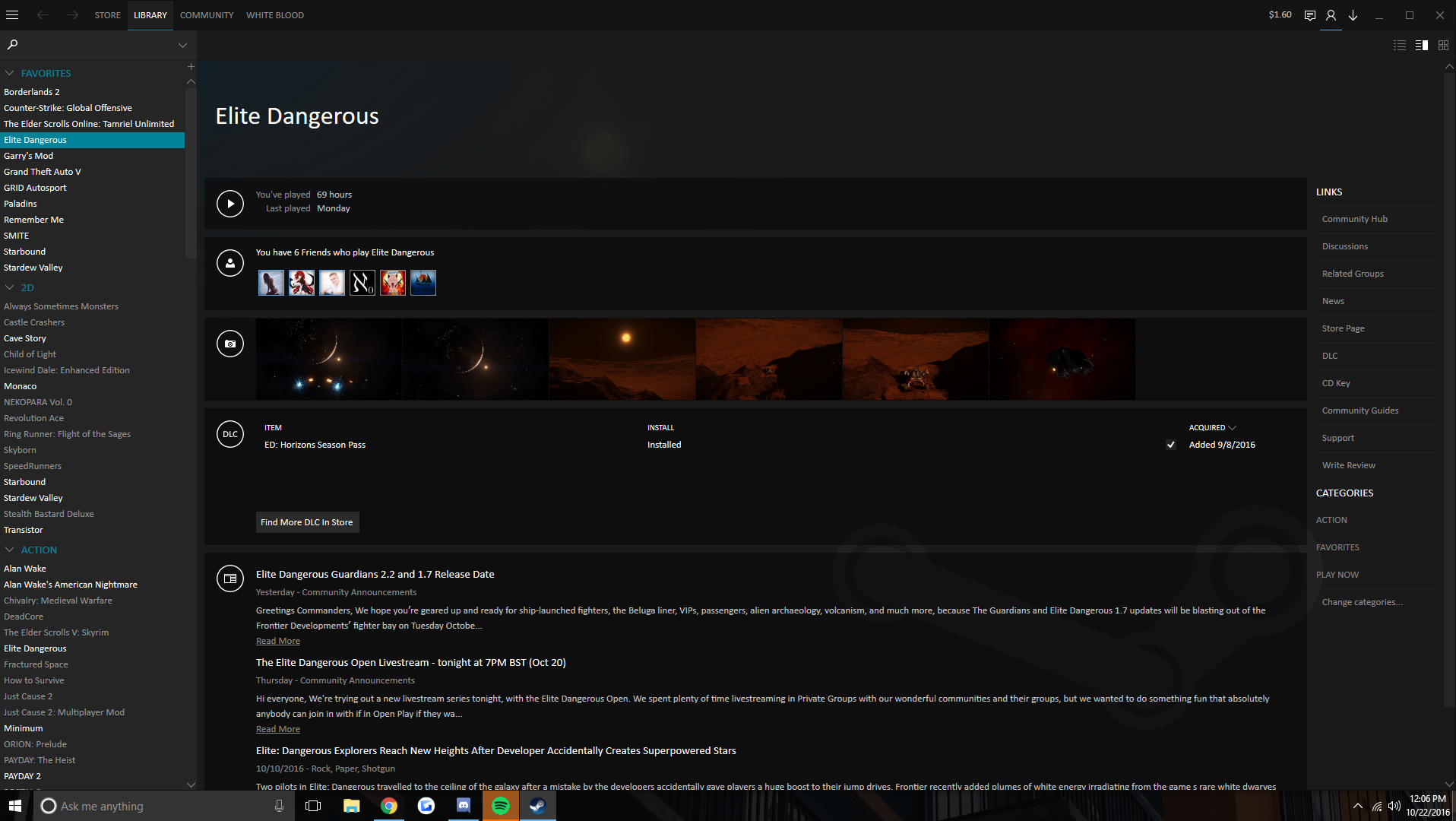Collapse the FAVORITES category
Viewport: 1456px width, 821px height.
point(10,74)
